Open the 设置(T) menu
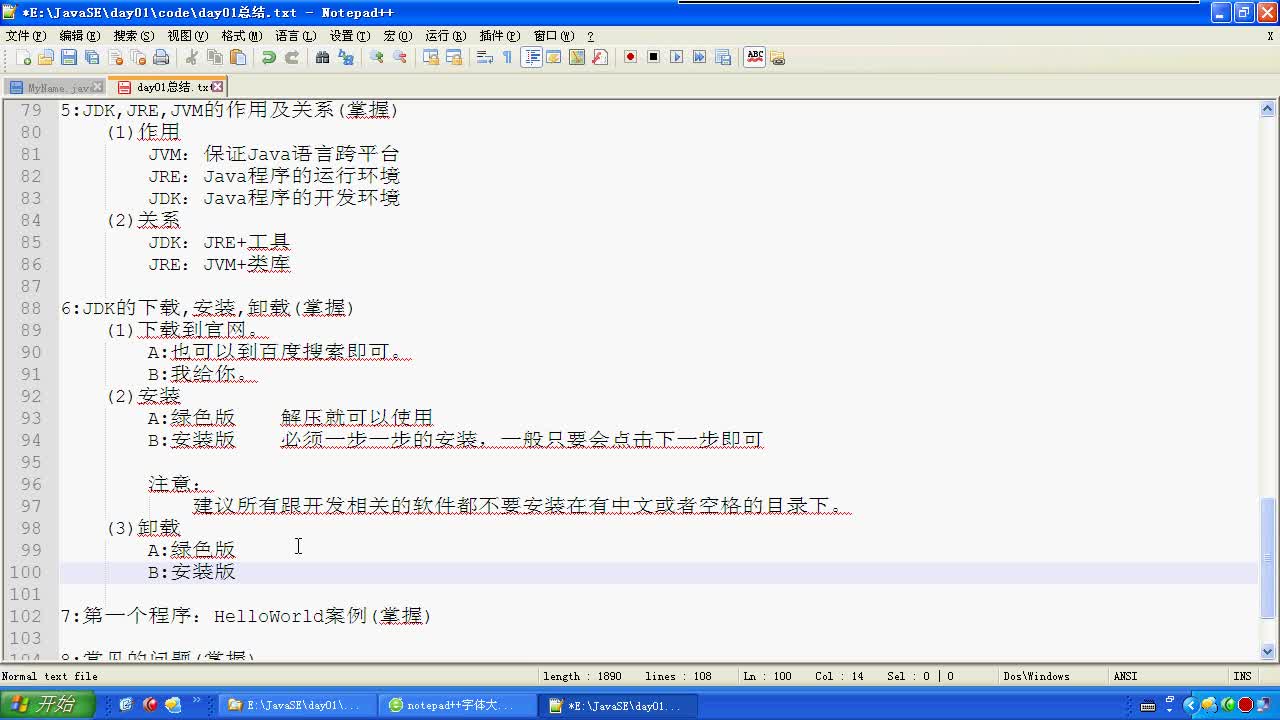This screenshot has height=720, width=1280. pos(349,36)
